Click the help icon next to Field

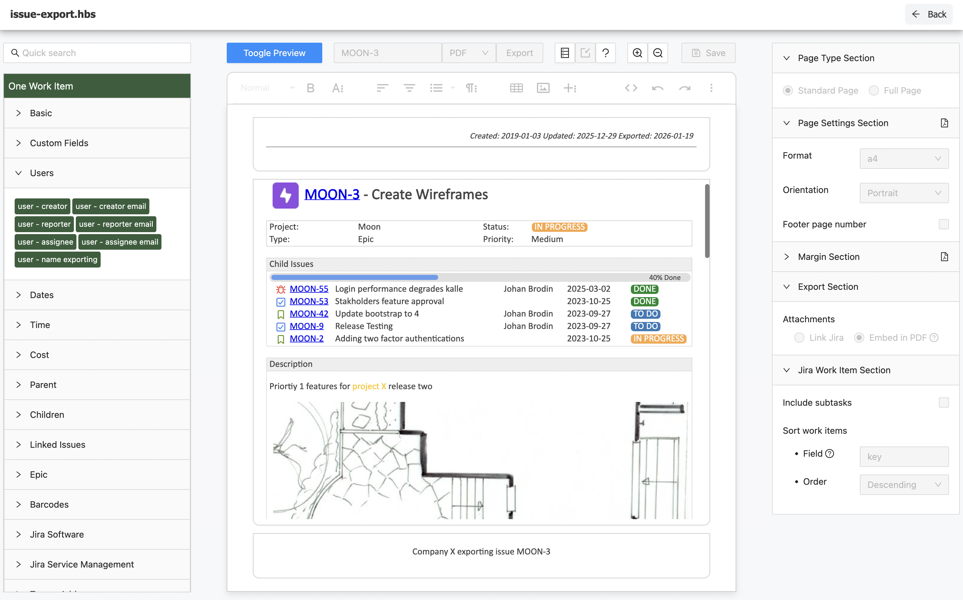tap(830, 454)
